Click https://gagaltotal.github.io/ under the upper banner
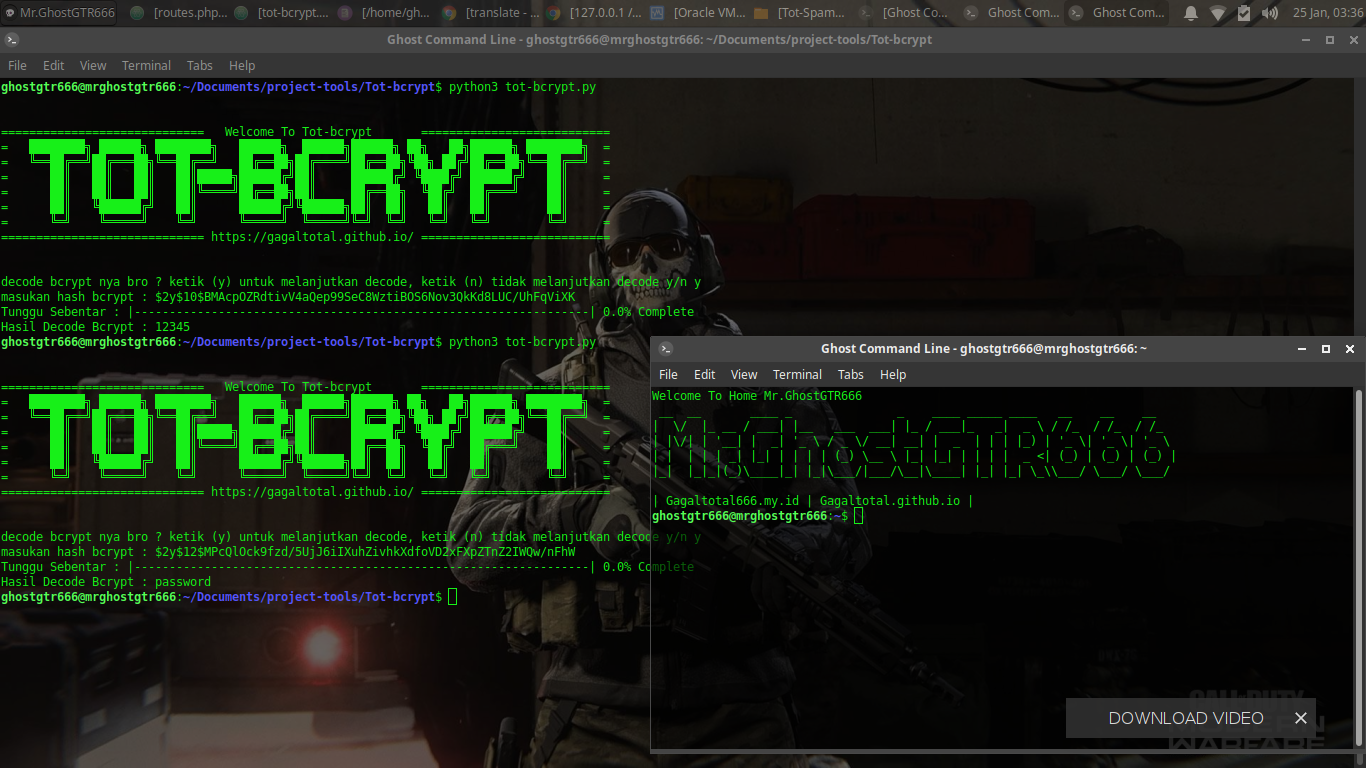The width and height of the screenshot is (1366, 768). 312,237
